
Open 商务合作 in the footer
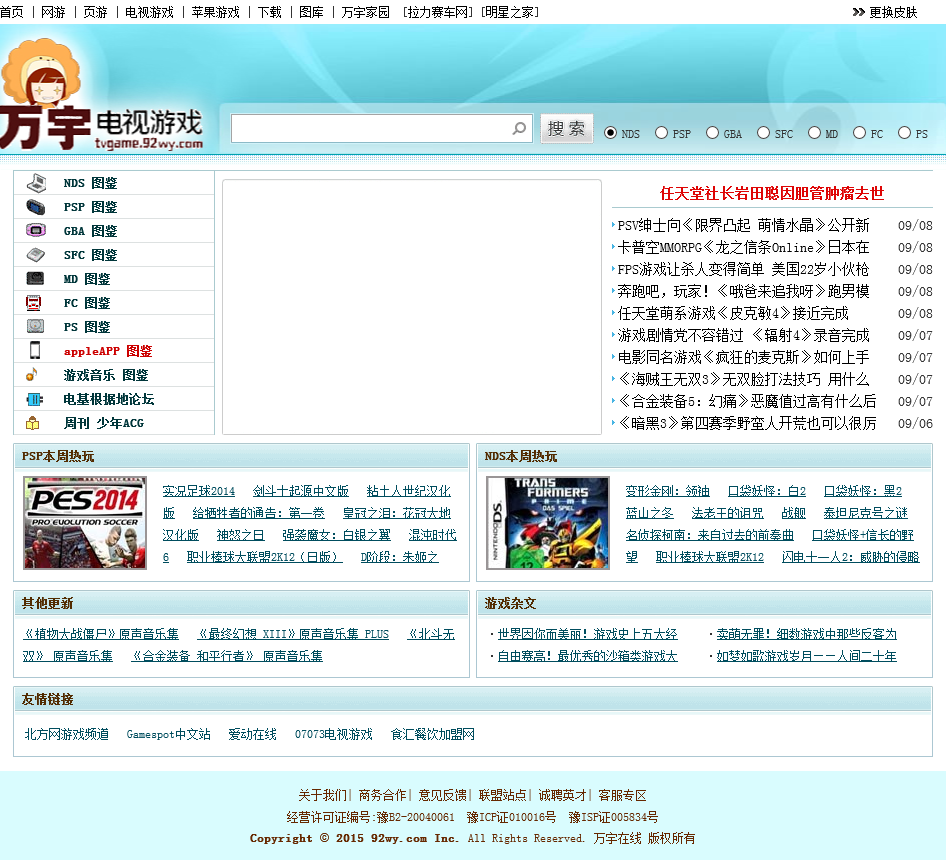click(383, 795)
